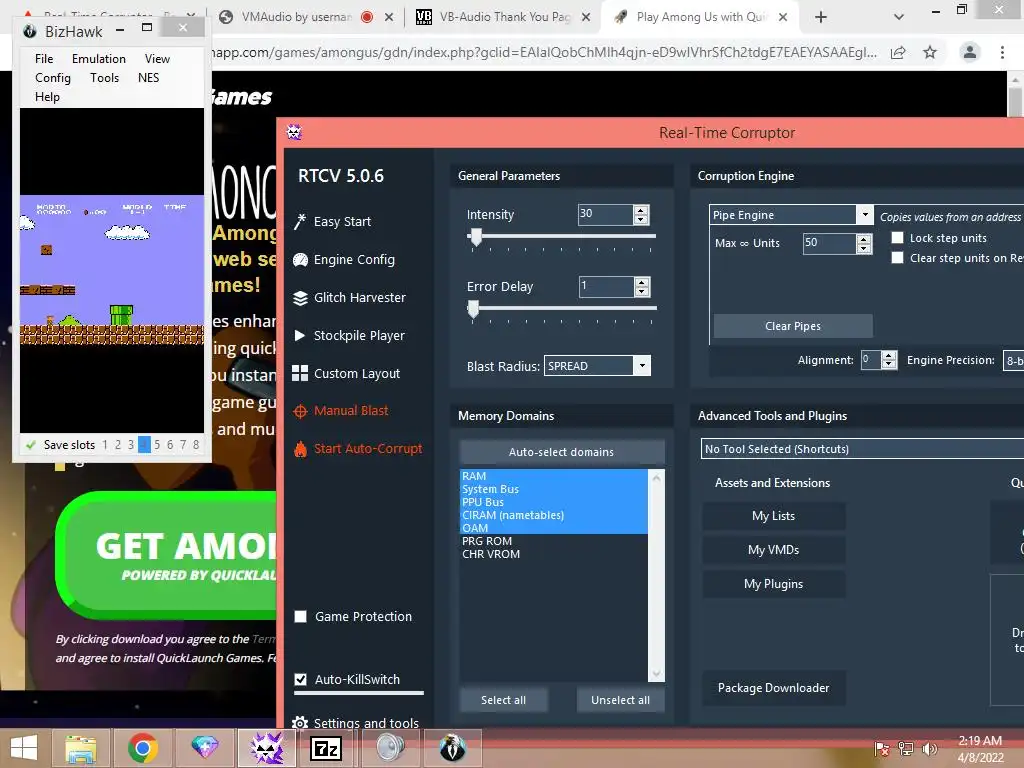The height and width of the screenshot is (768, 1024).
Task: Open BizHawk icon in taskbar
Action: click(x=452, y=748)
